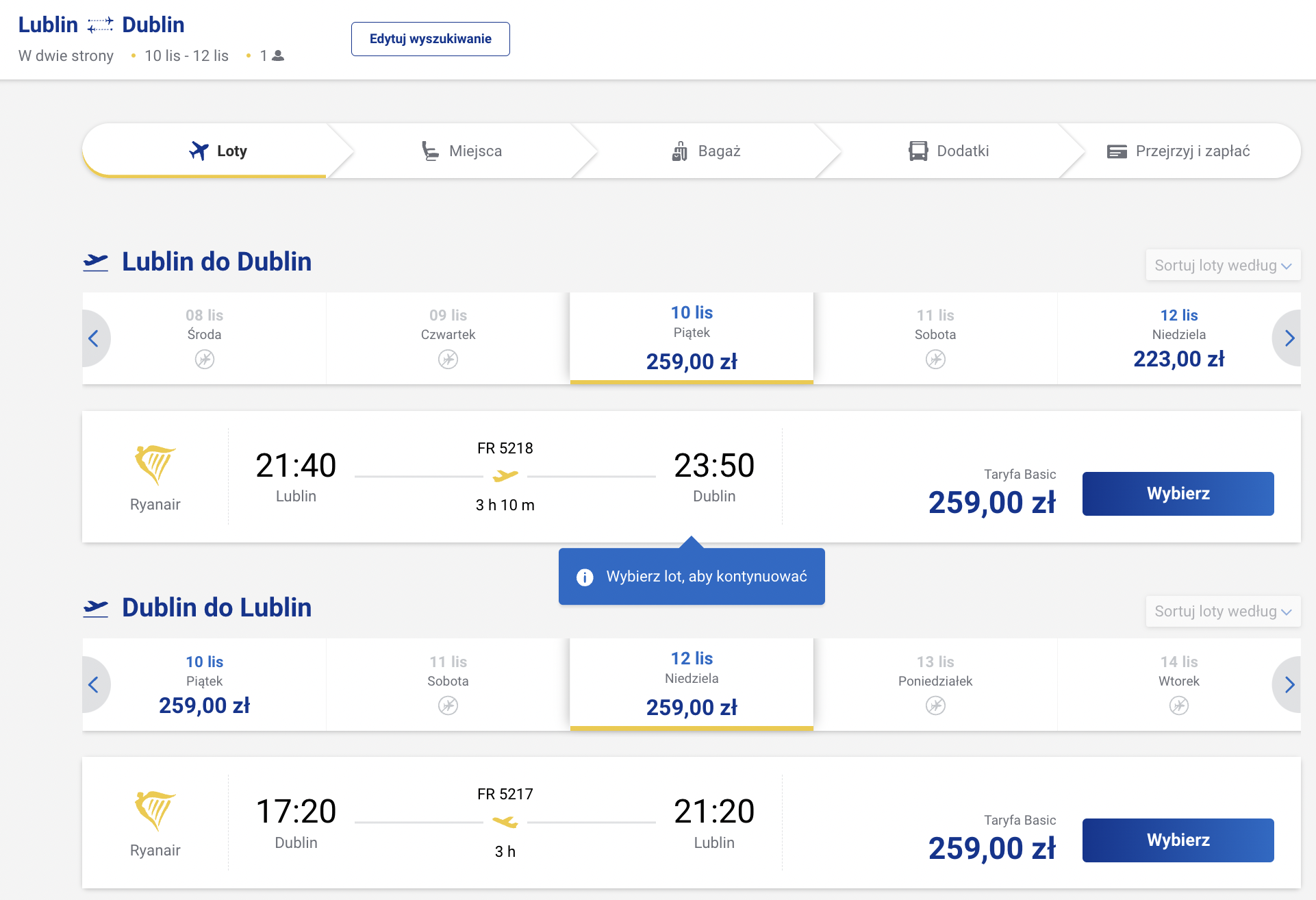
Task: Expand return 'Sortuj loty według' dropdown
Action: [x=1223, y=612]
